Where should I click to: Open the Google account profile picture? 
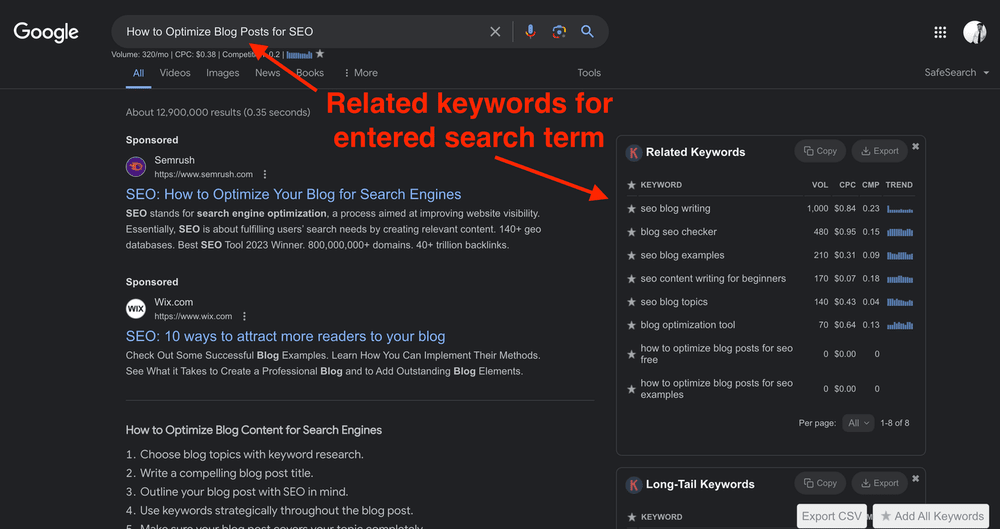974,32
